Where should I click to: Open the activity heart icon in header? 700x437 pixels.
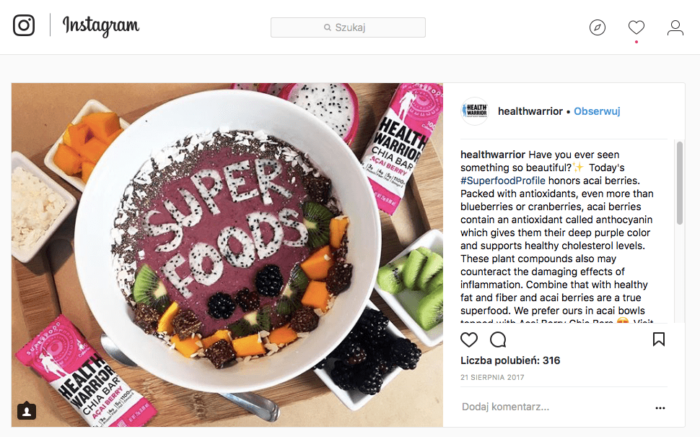(636, 28)
